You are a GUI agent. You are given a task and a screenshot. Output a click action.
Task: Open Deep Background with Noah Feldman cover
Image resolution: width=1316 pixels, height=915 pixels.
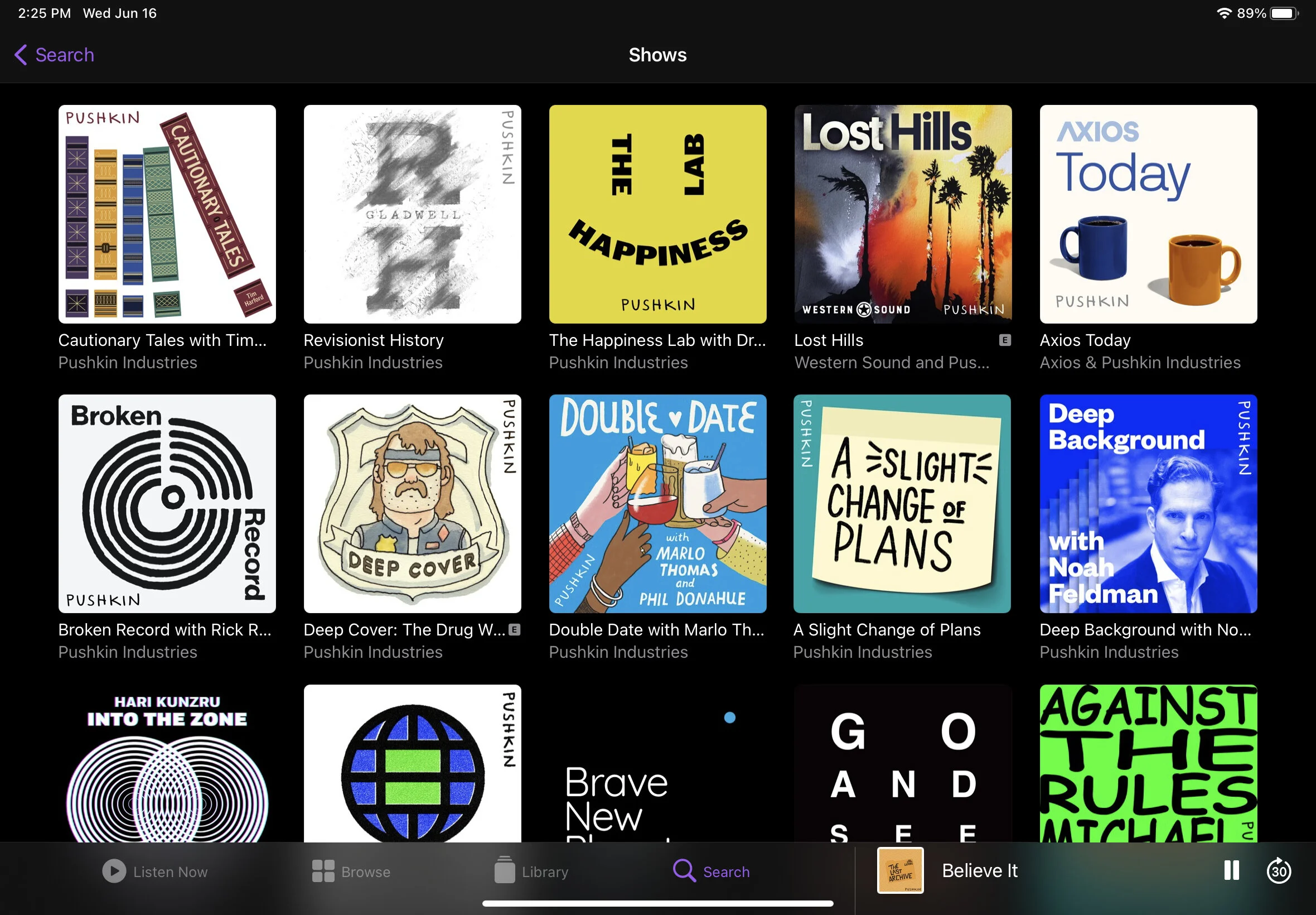(x=1148, y=503)
